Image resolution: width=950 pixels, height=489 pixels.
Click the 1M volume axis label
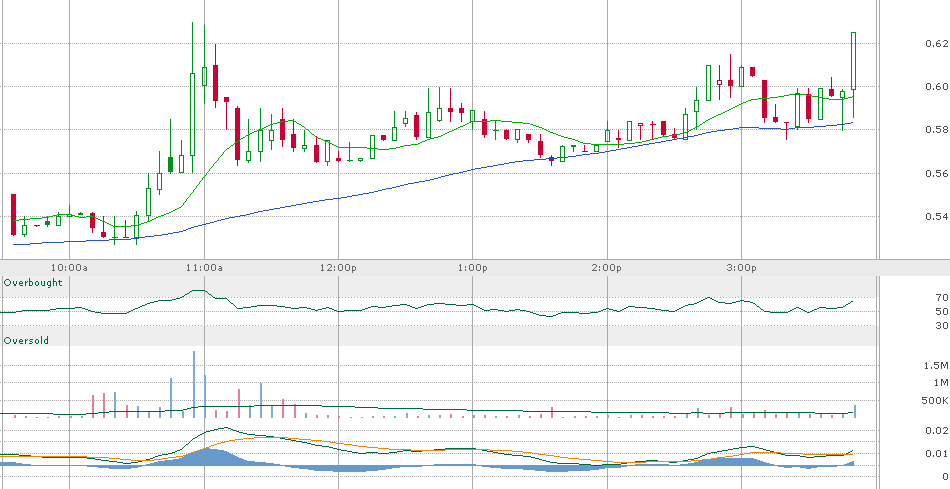click(x=941, y=382)
